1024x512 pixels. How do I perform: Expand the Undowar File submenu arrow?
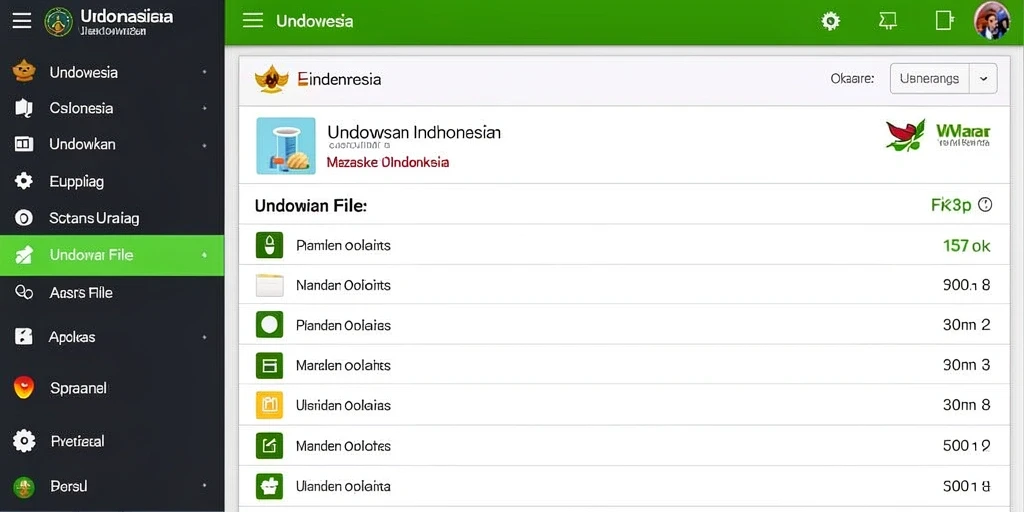click(x=205, y=255)
